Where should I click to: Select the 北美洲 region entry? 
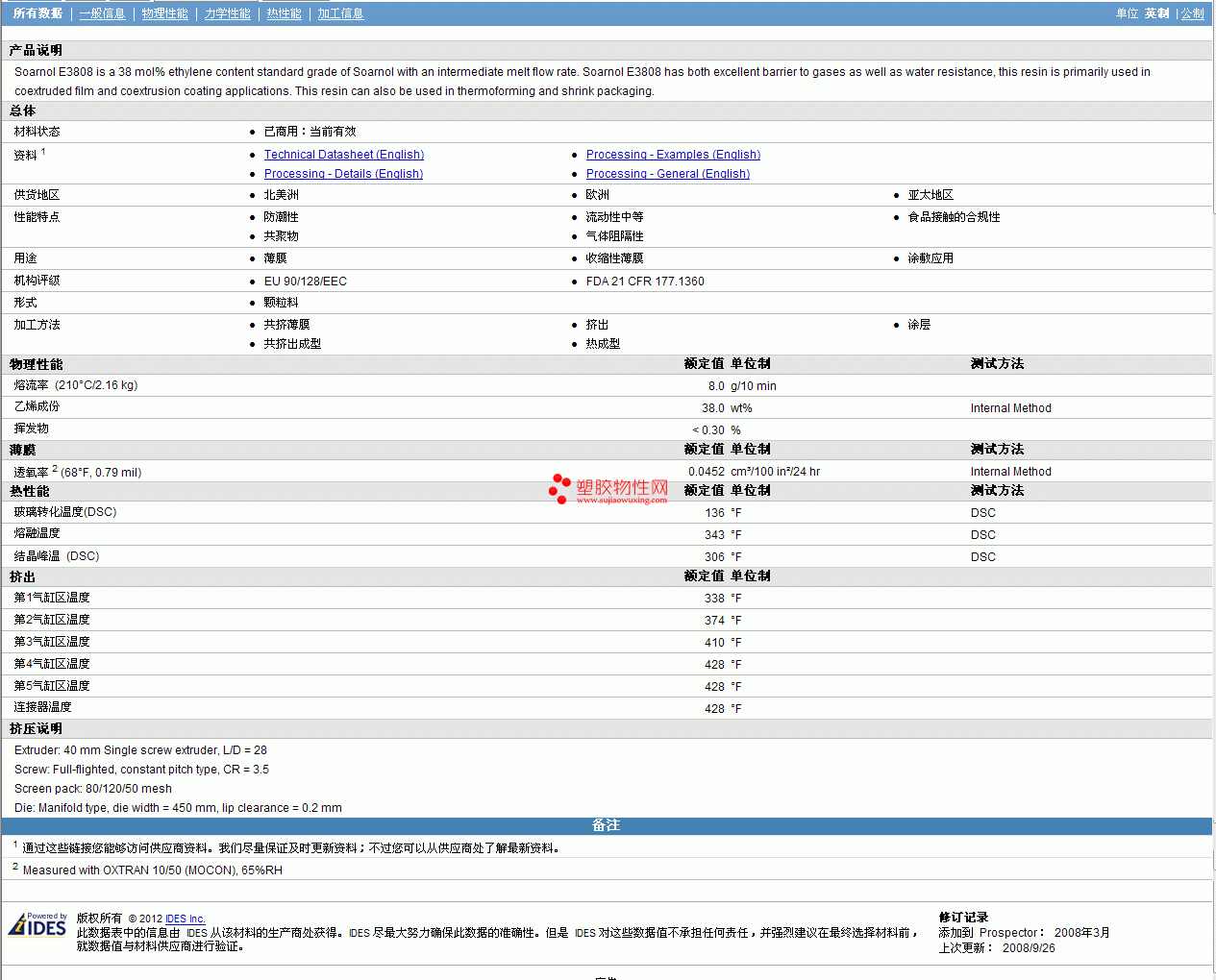(281, 195)
